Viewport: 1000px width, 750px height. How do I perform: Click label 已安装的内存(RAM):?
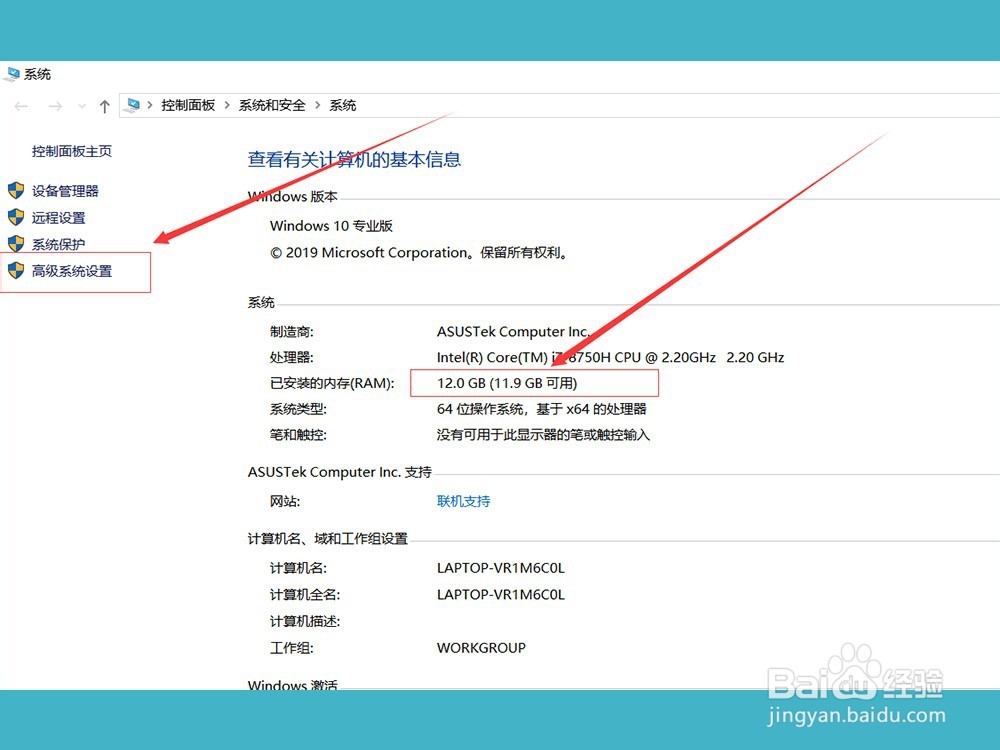(332, 383)
